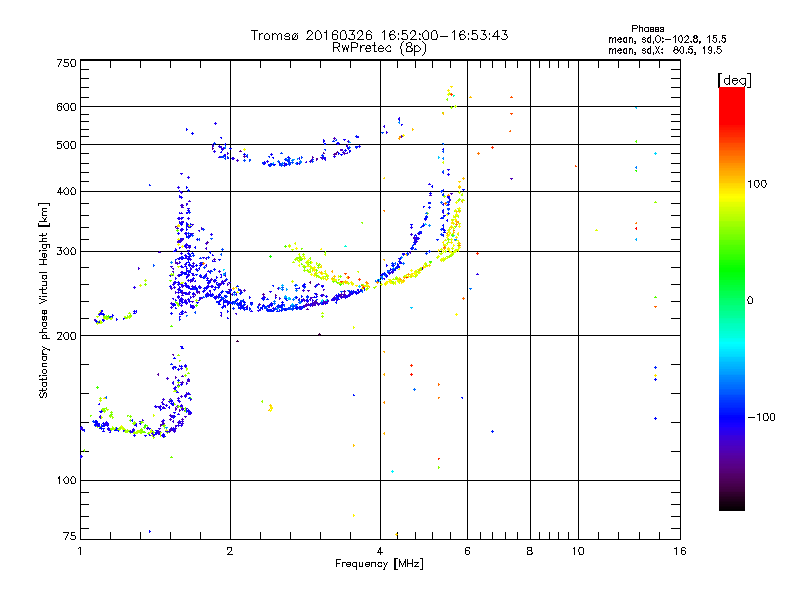
Task: Click the frequency axis label "2"
Action: (x=230, y=551)
